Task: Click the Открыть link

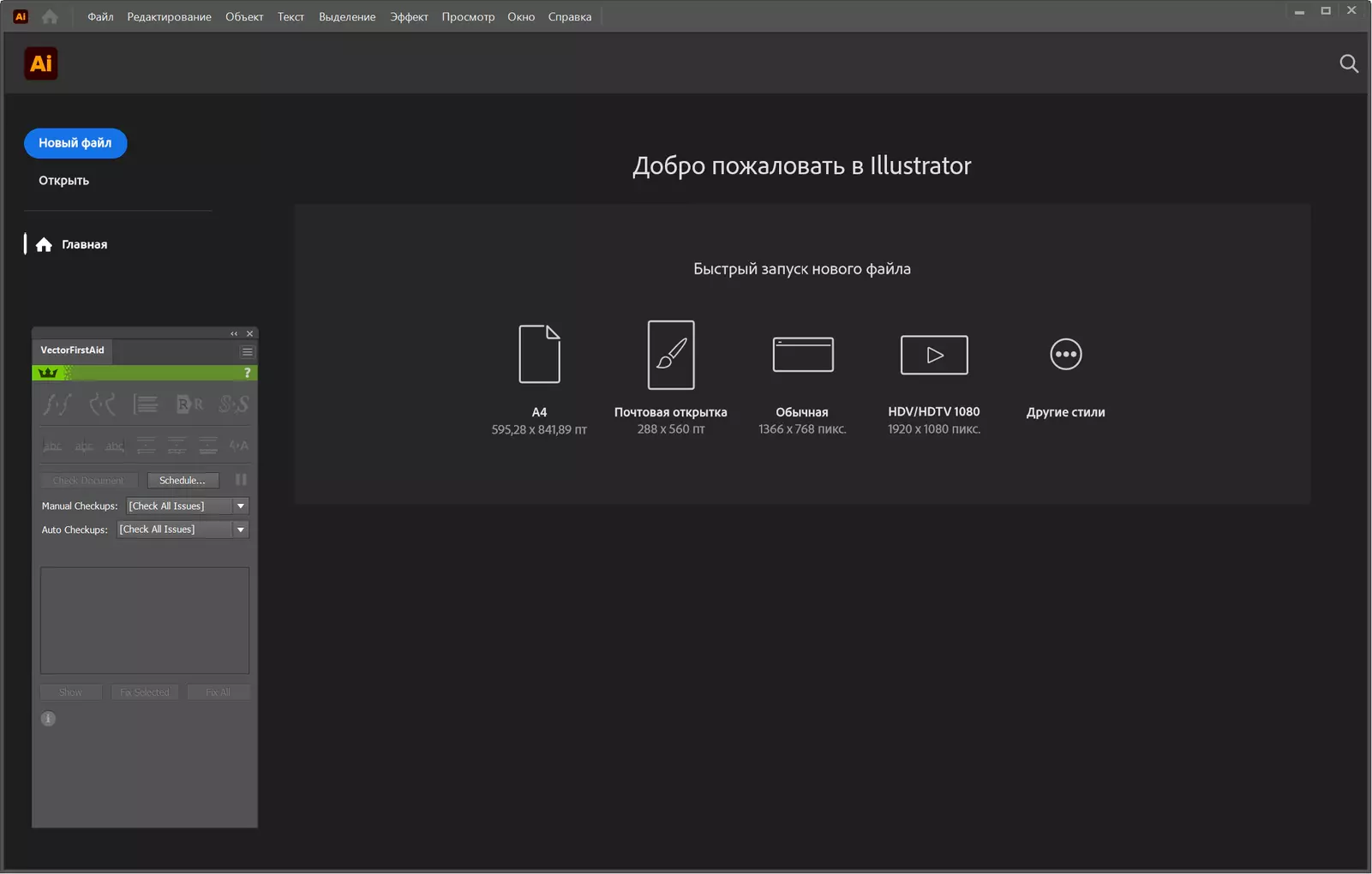Action: pyautogui.click(x=63, y=181)
